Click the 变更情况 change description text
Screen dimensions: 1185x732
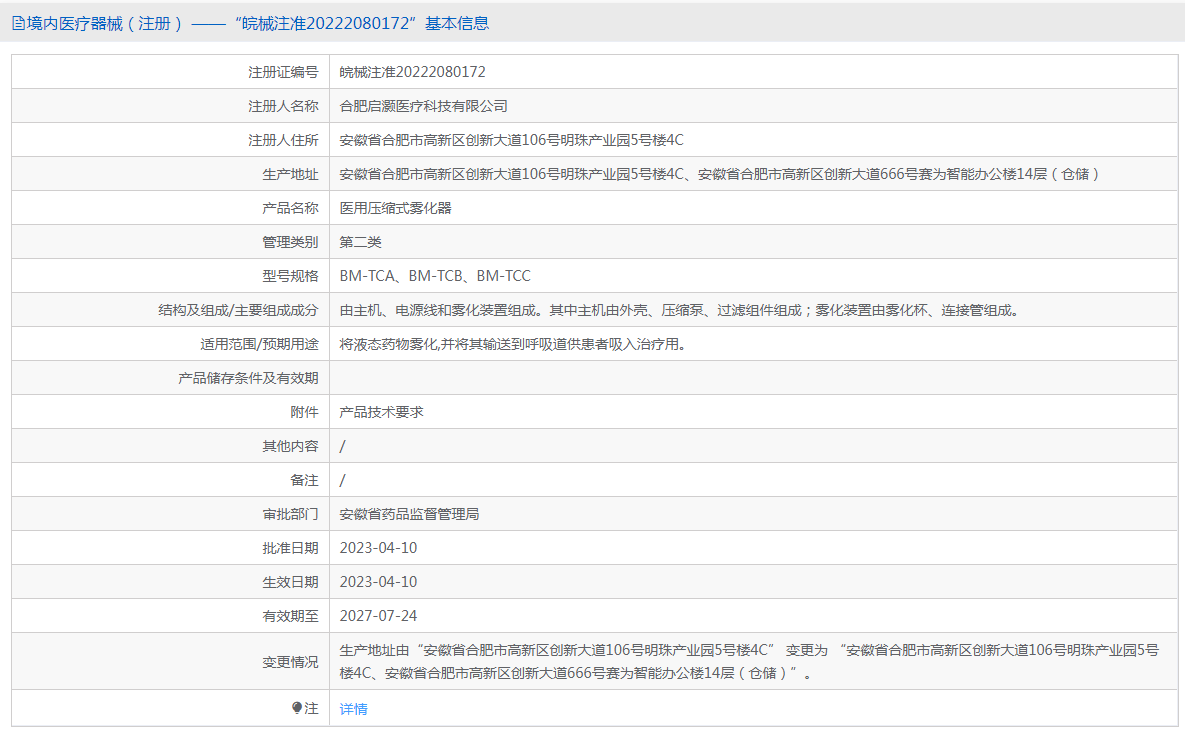(x=748, y=661)
